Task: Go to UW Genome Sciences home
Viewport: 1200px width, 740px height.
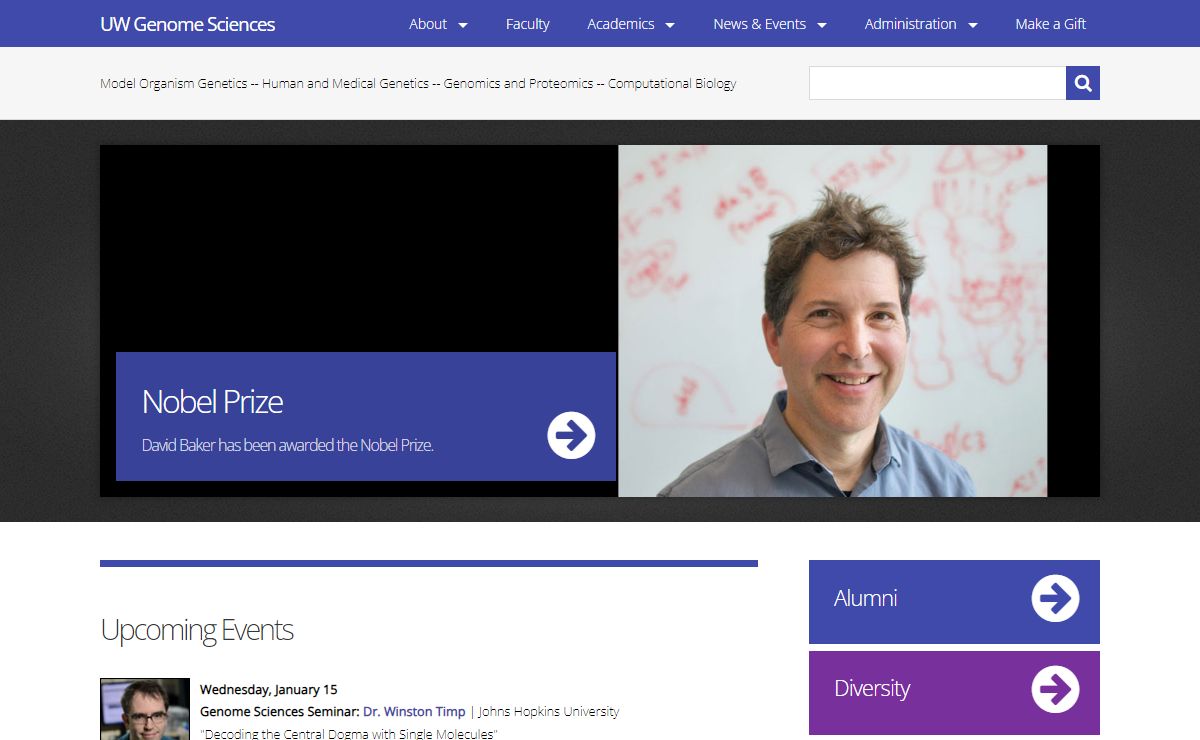Action: click(x=188, y=24)
